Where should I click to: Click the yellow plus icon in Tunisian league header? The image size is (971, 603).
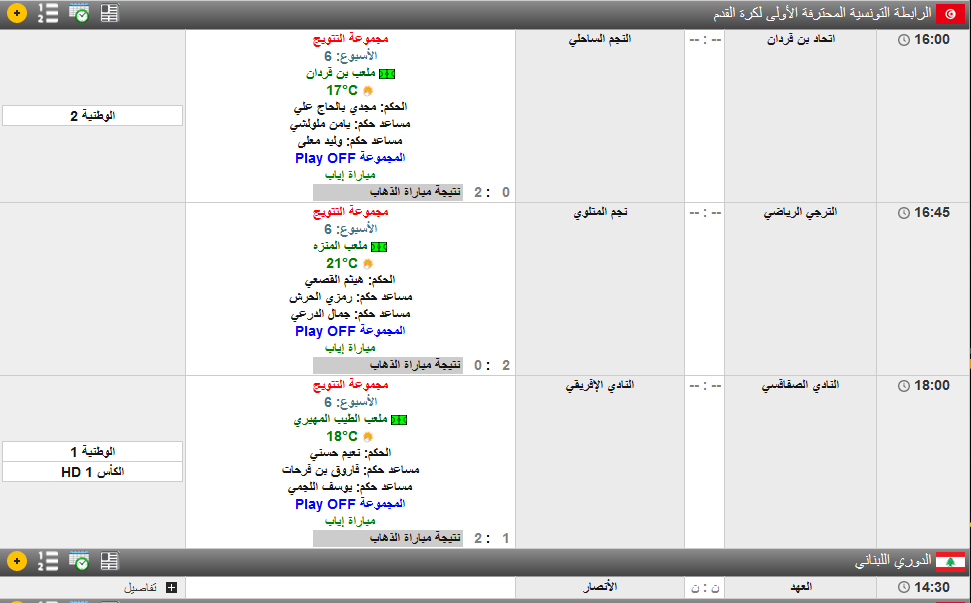point(17,13)
